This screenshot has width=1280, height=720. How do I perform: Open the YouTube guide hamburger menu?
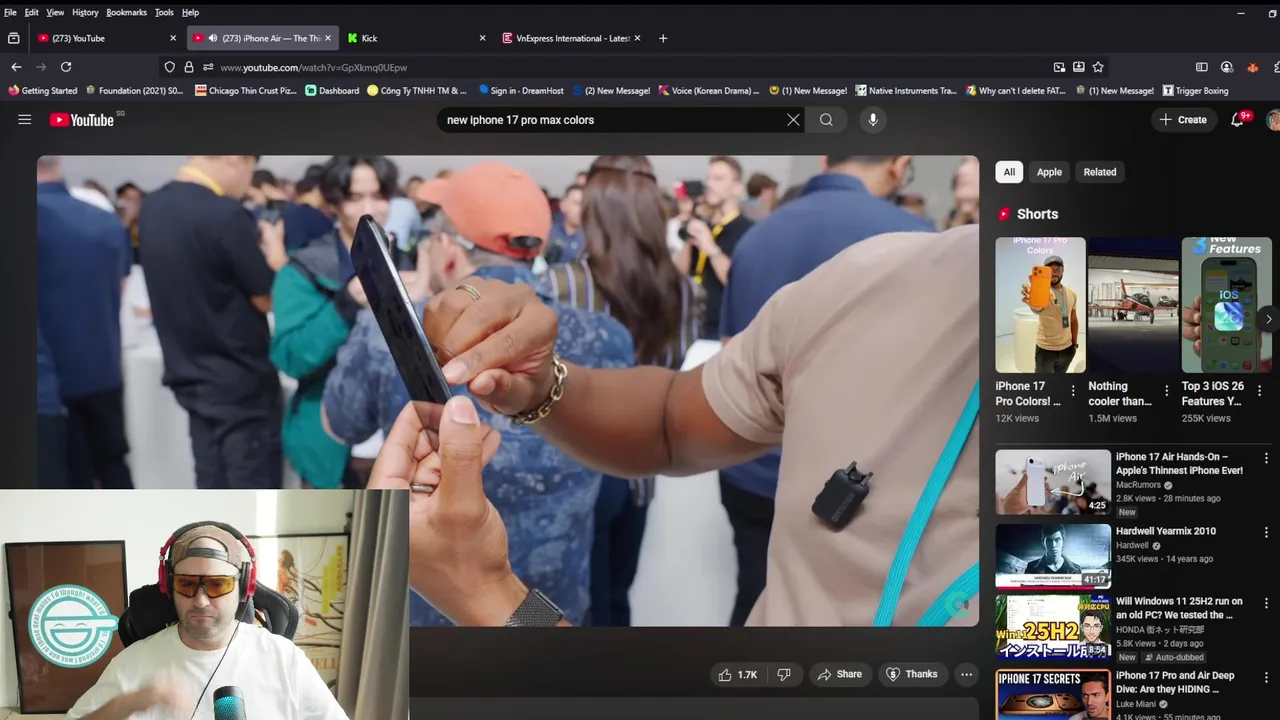pos(25,120)
